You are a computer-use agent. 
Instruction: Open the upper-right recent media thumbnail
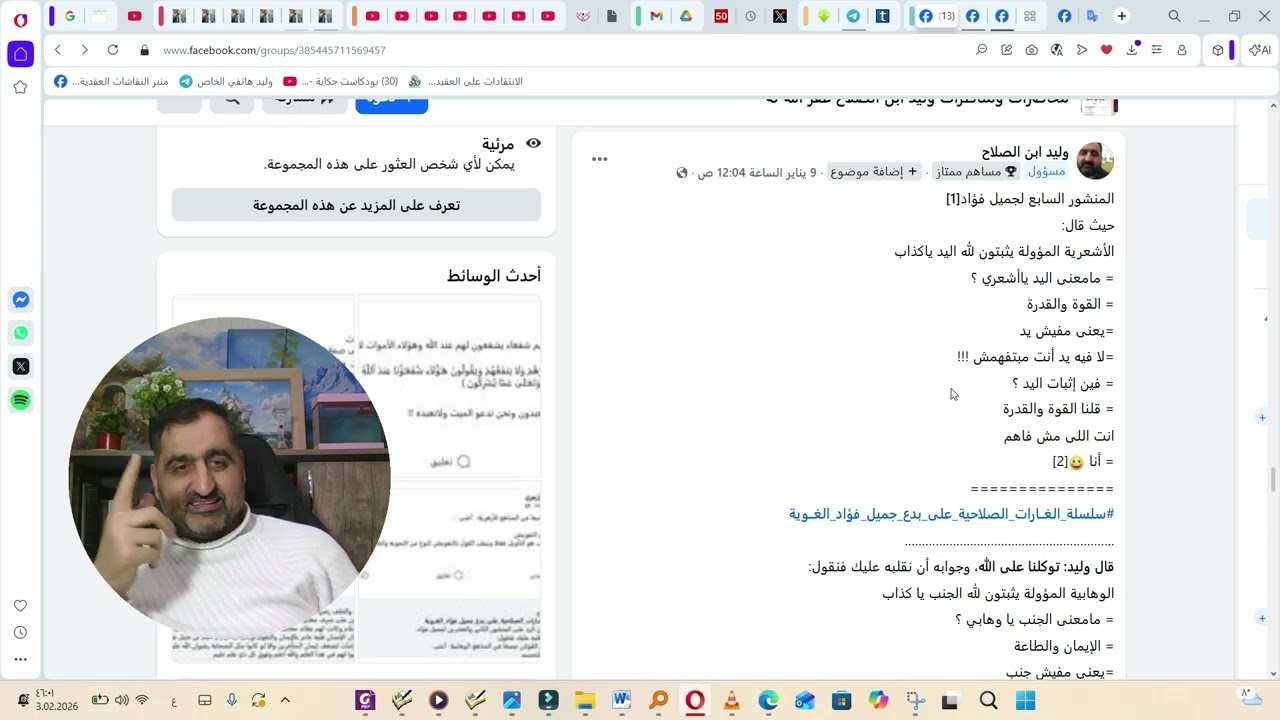click(x=449, y=385)
